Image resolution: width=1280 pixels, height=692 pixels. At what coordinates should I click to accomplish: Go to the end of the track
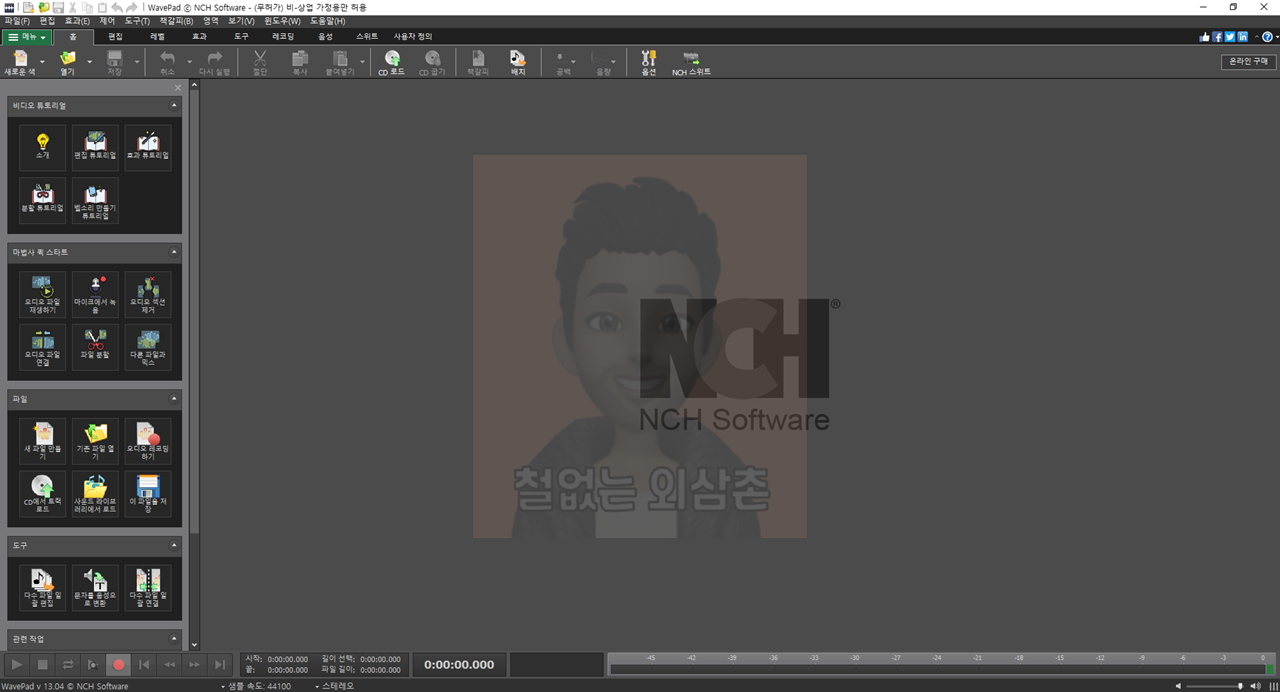coord(220,664)
